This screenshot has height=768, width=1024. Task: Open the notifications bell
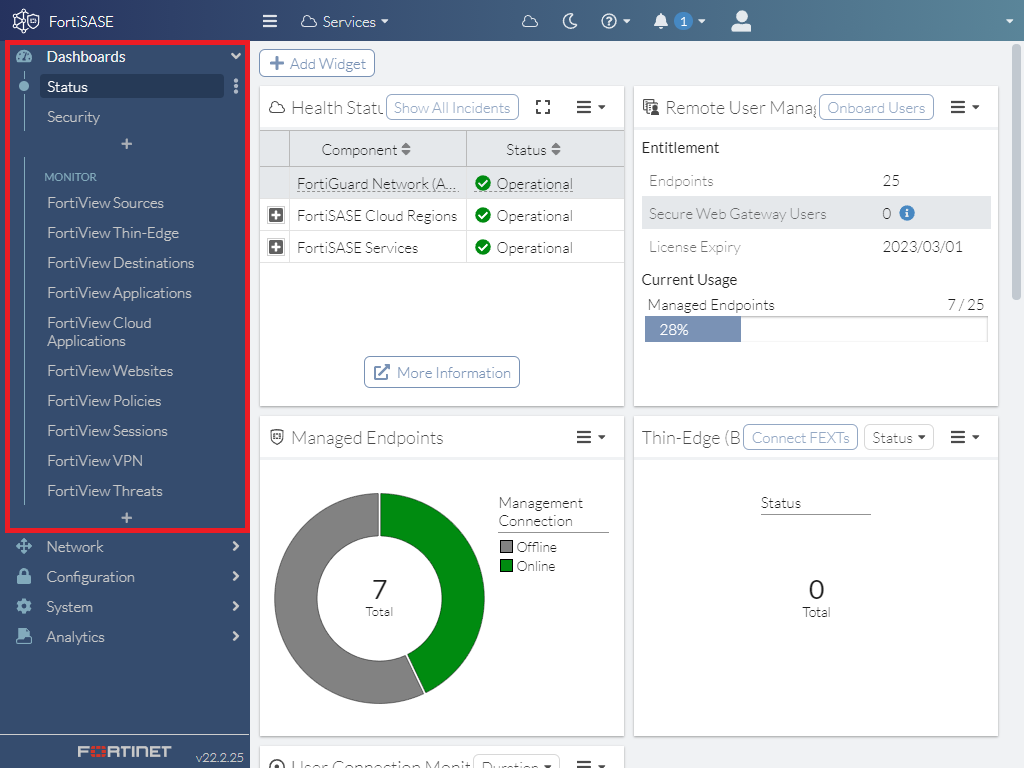coord(661,21)
